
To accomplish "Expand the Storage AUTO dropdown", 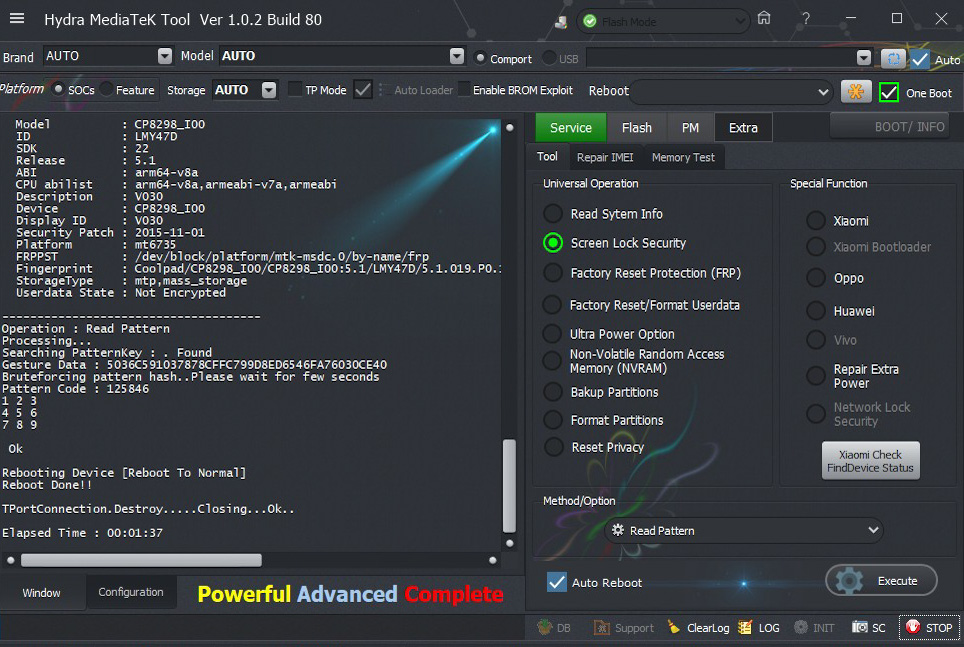I will click(x=269, y=90).
